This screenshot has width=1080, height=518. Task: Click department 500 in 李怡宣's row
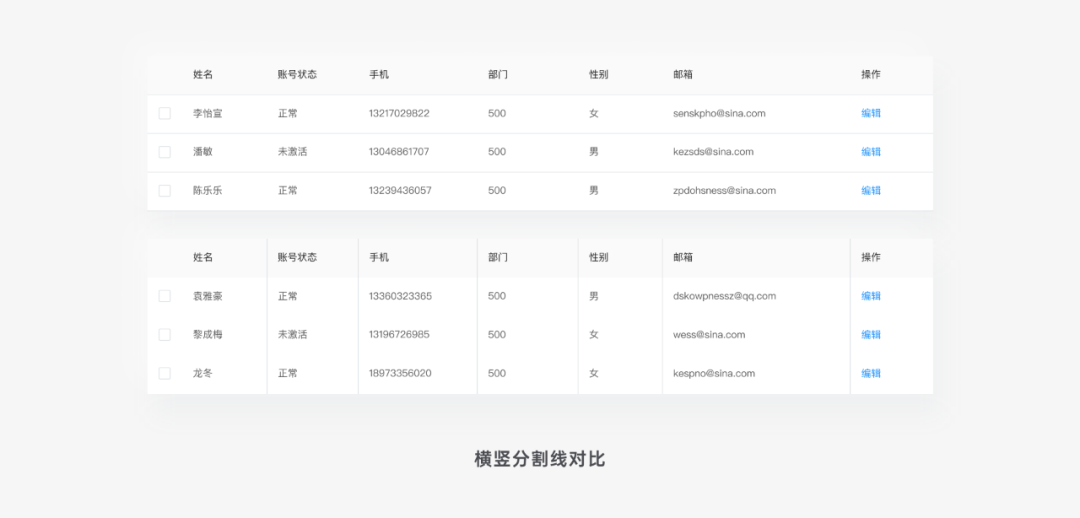coord(497,113)
